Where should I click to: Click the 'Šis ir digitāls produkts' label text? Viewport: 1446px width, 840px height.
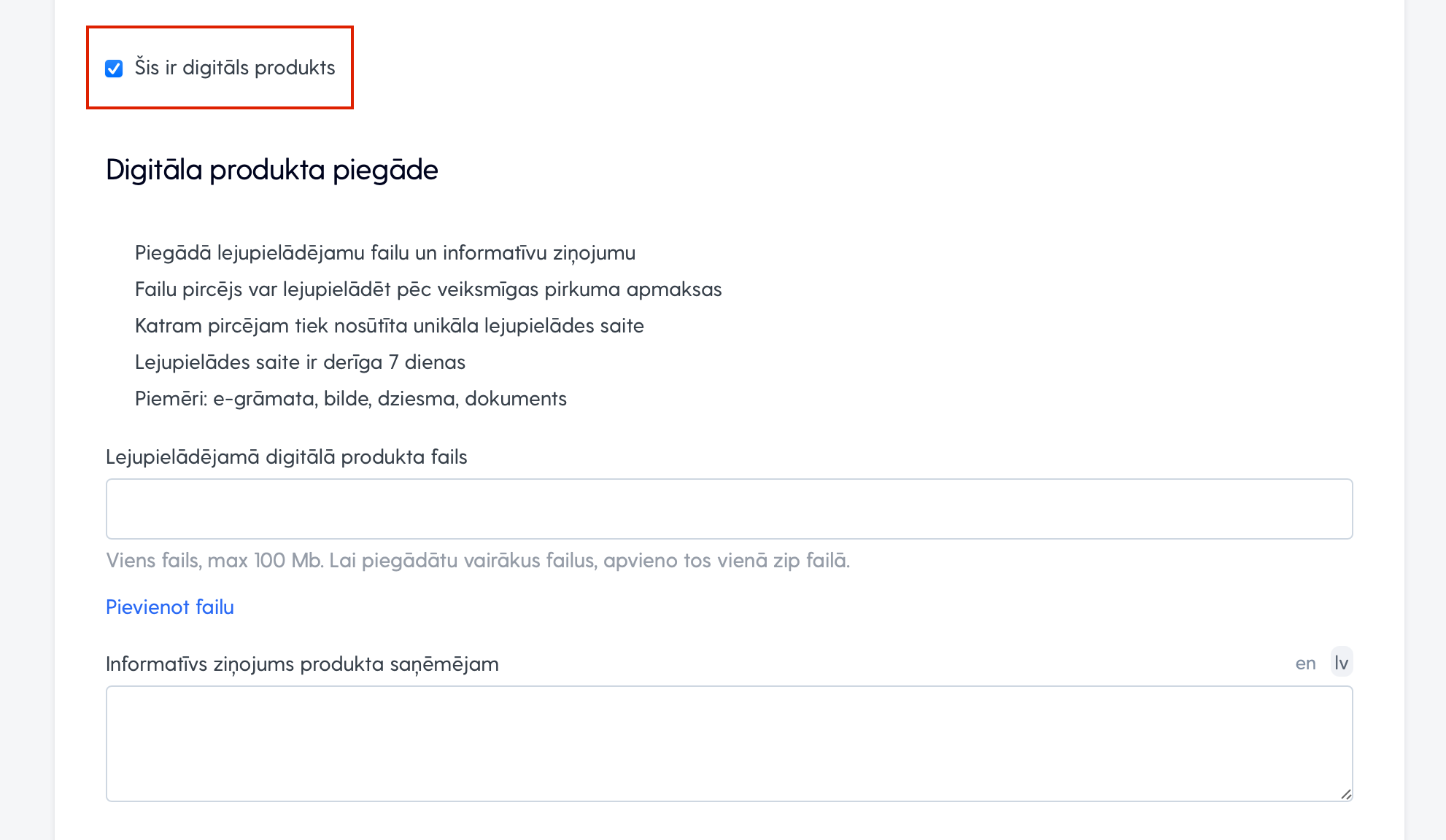(x=235, y=68)
